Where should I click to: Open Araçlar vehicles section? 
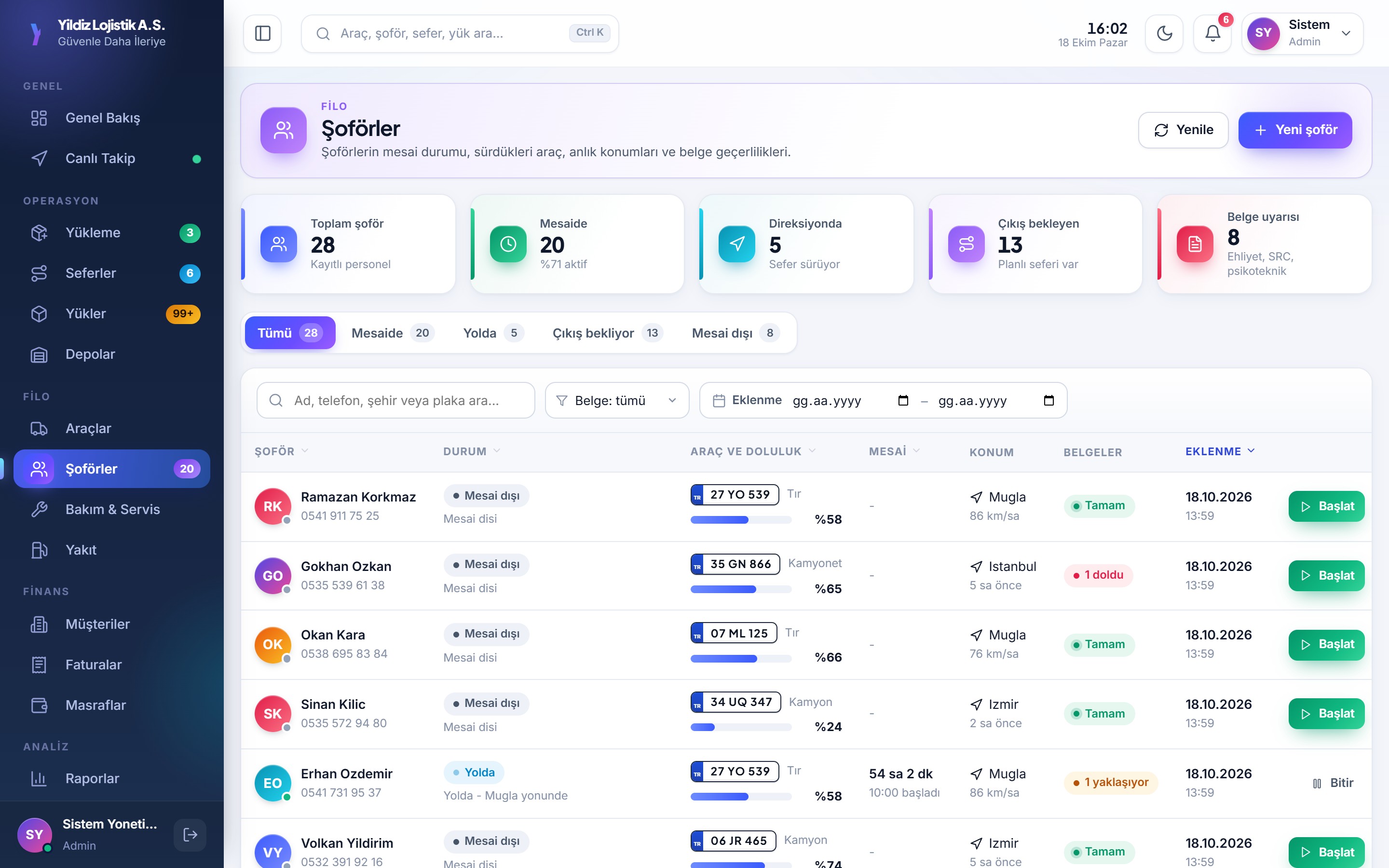pyautogui.click(x=112, y=428)
